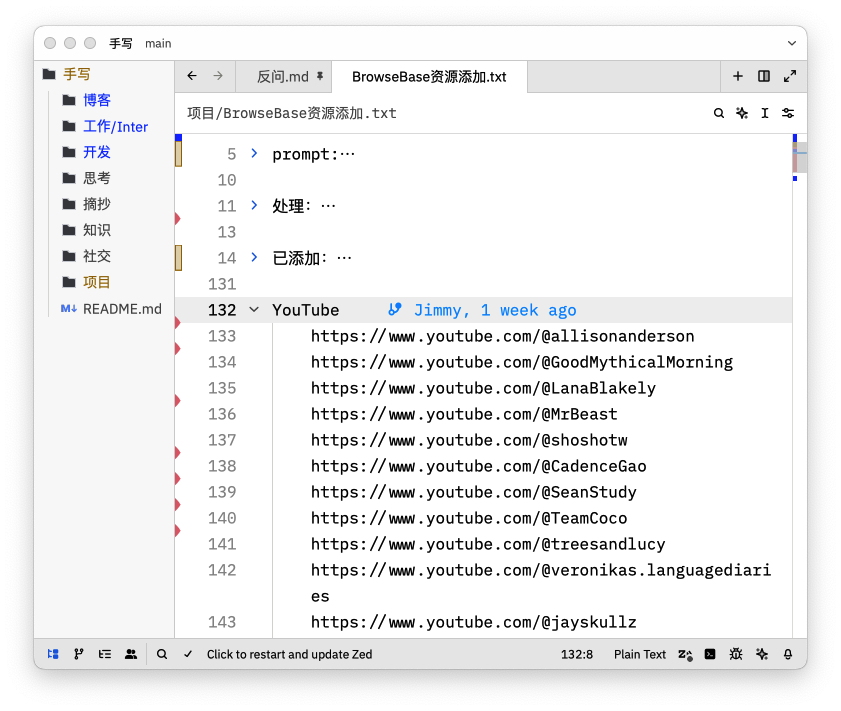This screenshot has height=711, width=841.
Task: Click the pin icon on 反问.md tab
Action: tap(320, 76)
